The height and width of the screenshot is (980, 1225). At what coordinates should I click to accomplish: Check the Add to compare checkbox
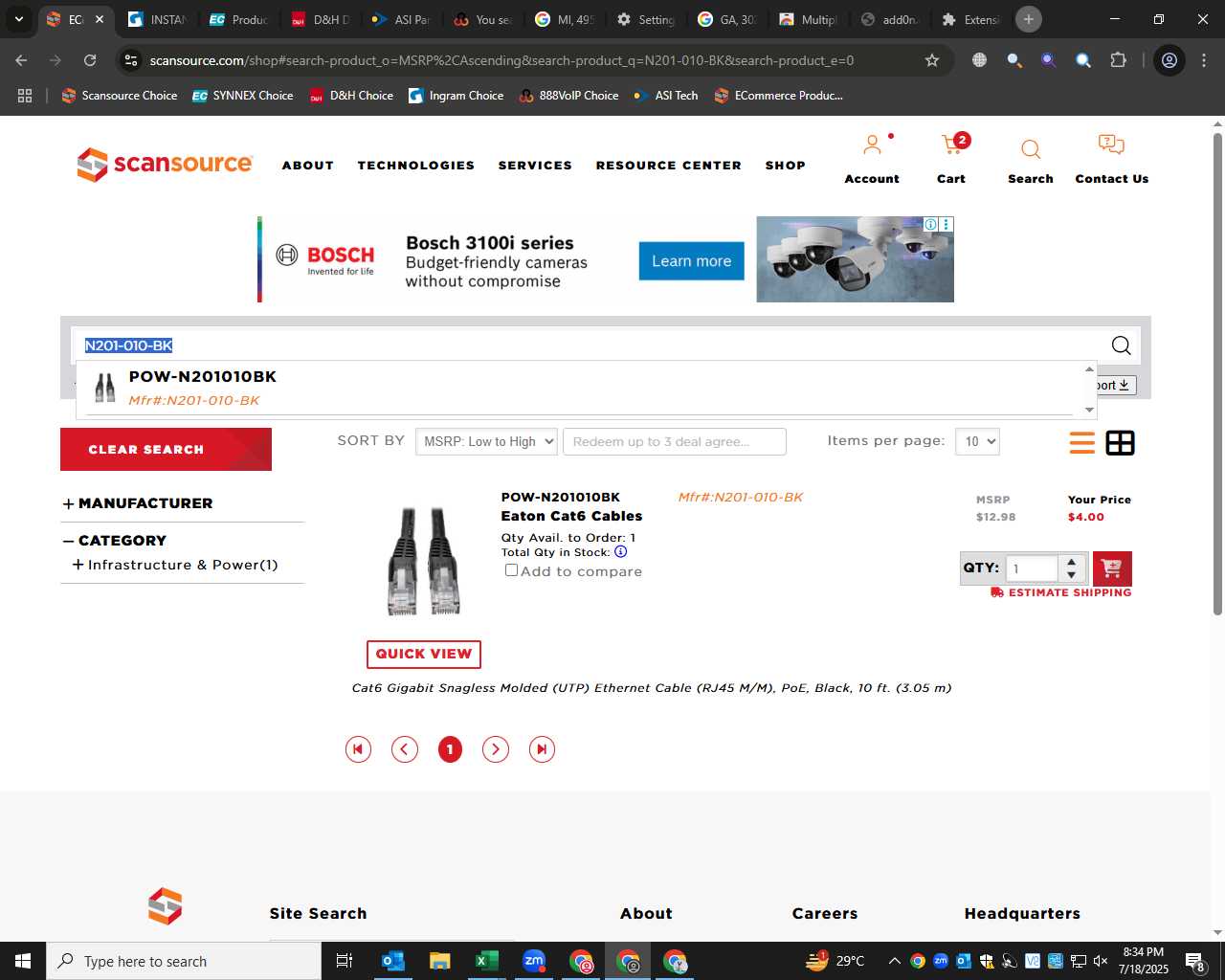(x=511, y=570)
